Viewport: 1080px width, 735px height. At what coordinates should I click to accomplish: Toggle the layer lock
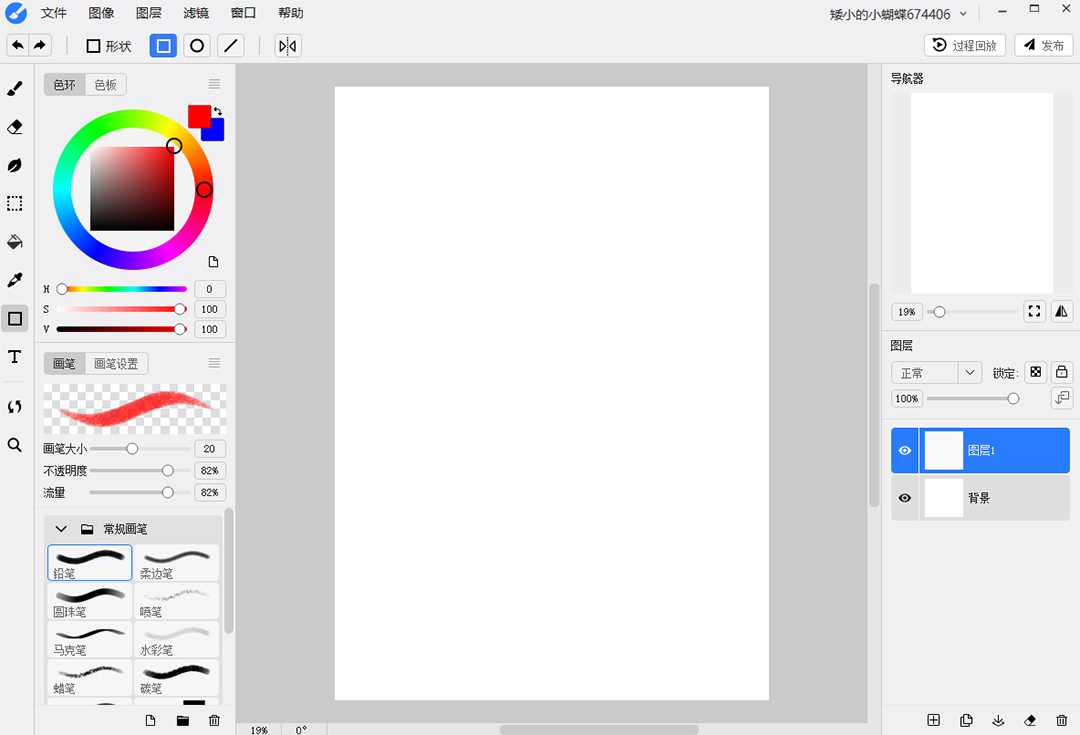coord(1061,372)
